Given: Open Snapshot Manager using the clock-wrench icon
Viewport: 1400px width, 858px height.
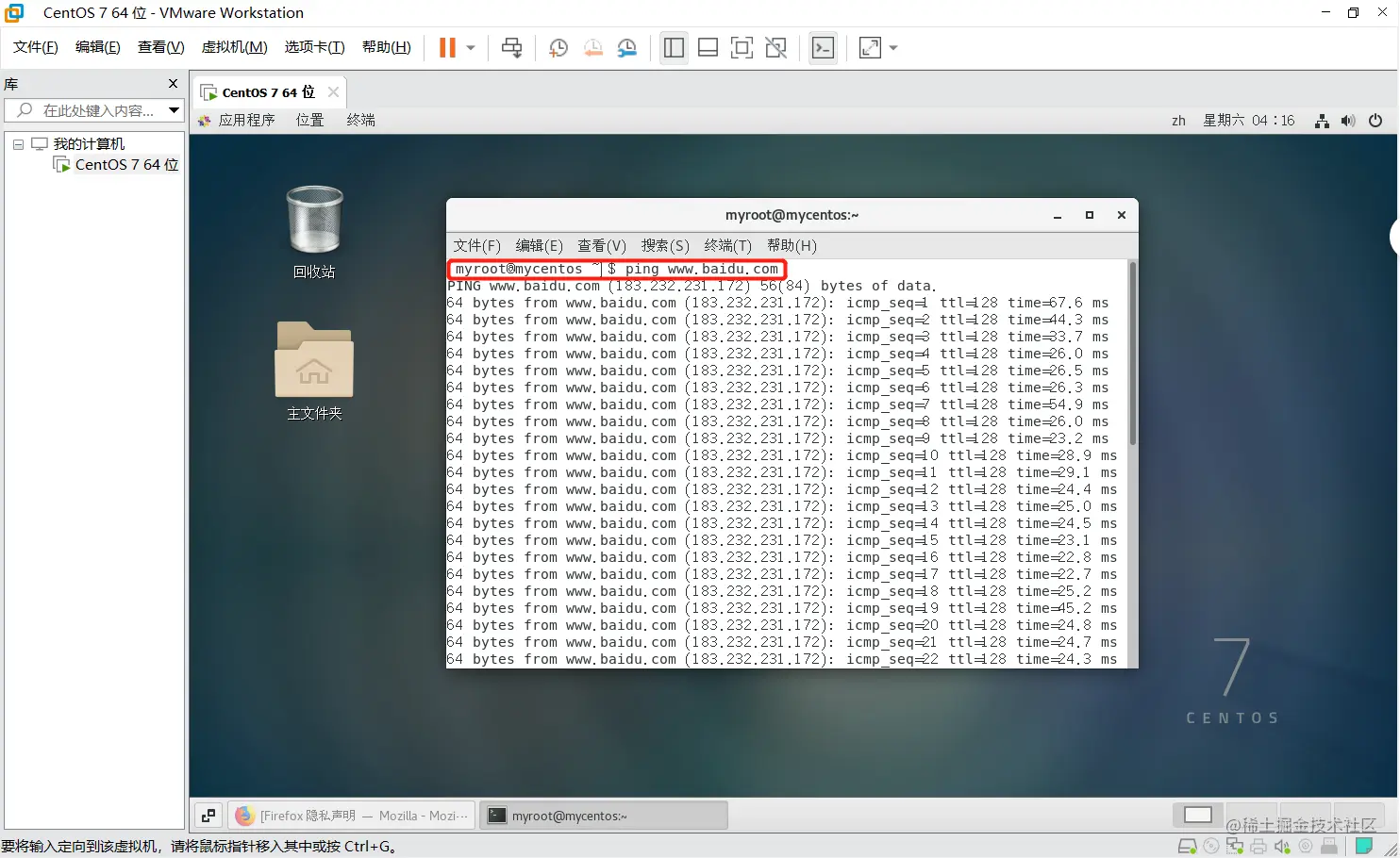Looking at the screenshot, I should pos(627,48).
